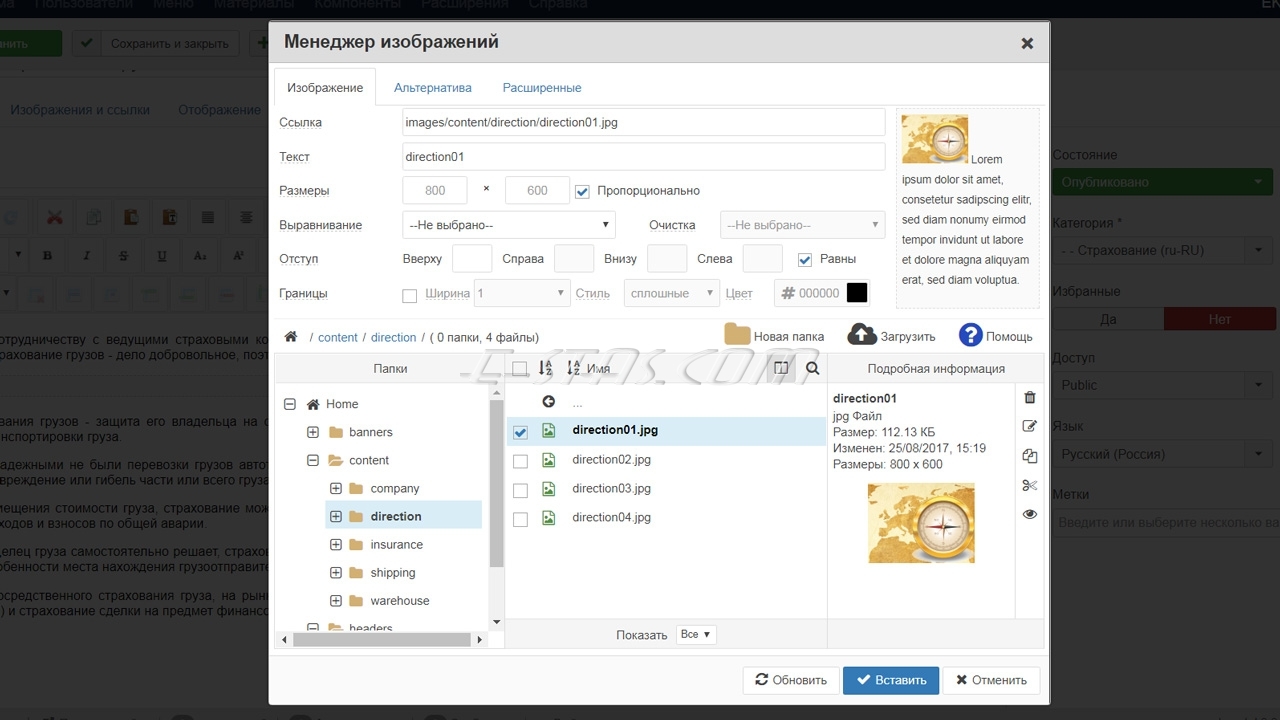Close Image Manager with the X icon

point(1027,44)
